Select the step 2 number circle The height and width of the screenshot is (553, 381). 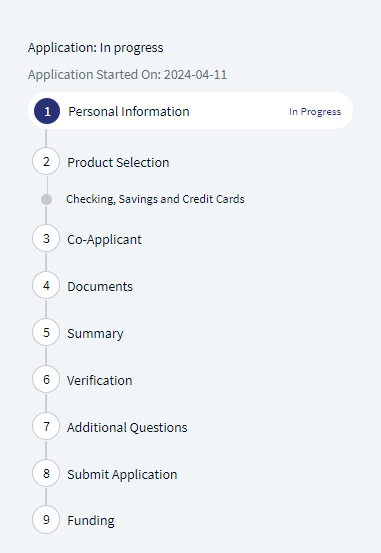tap(46, 162)
